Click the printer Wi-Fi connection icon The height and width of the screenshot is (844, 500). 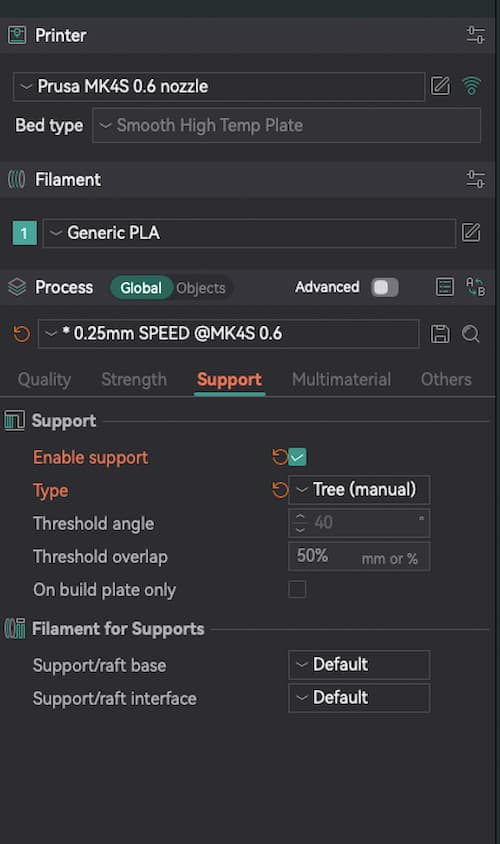point(471,86)
